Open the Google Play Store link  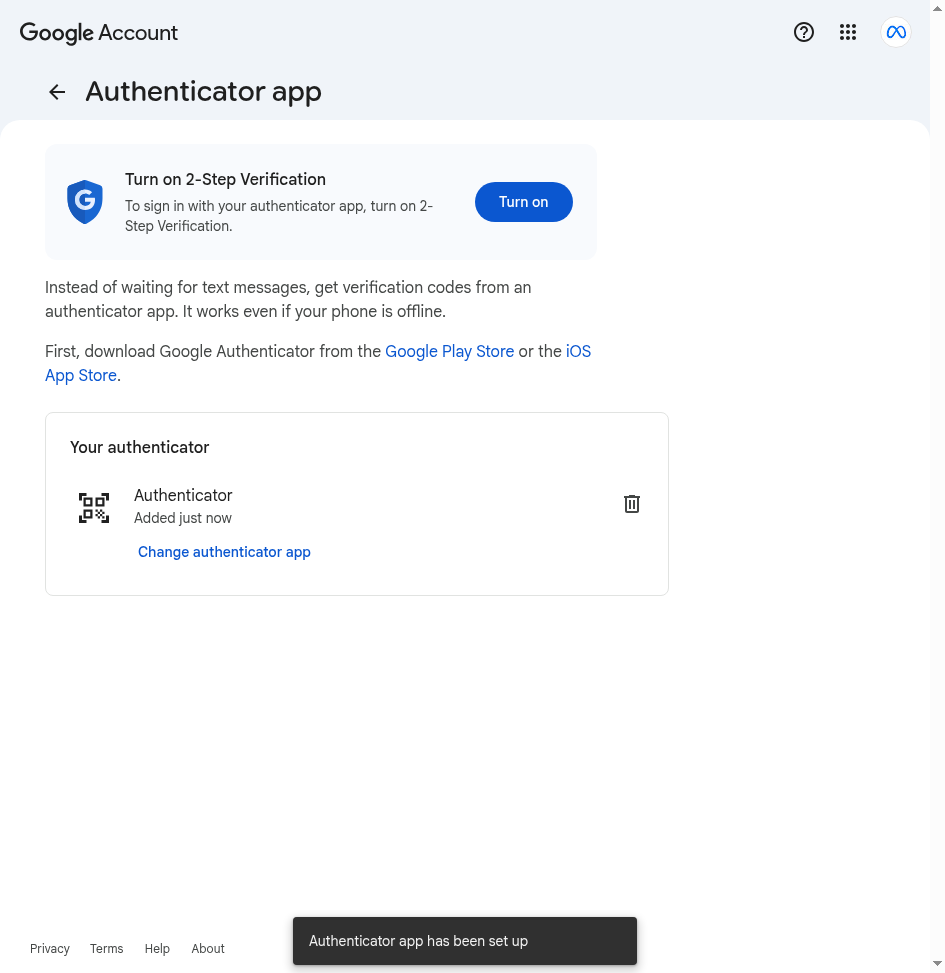pos(449,351)
